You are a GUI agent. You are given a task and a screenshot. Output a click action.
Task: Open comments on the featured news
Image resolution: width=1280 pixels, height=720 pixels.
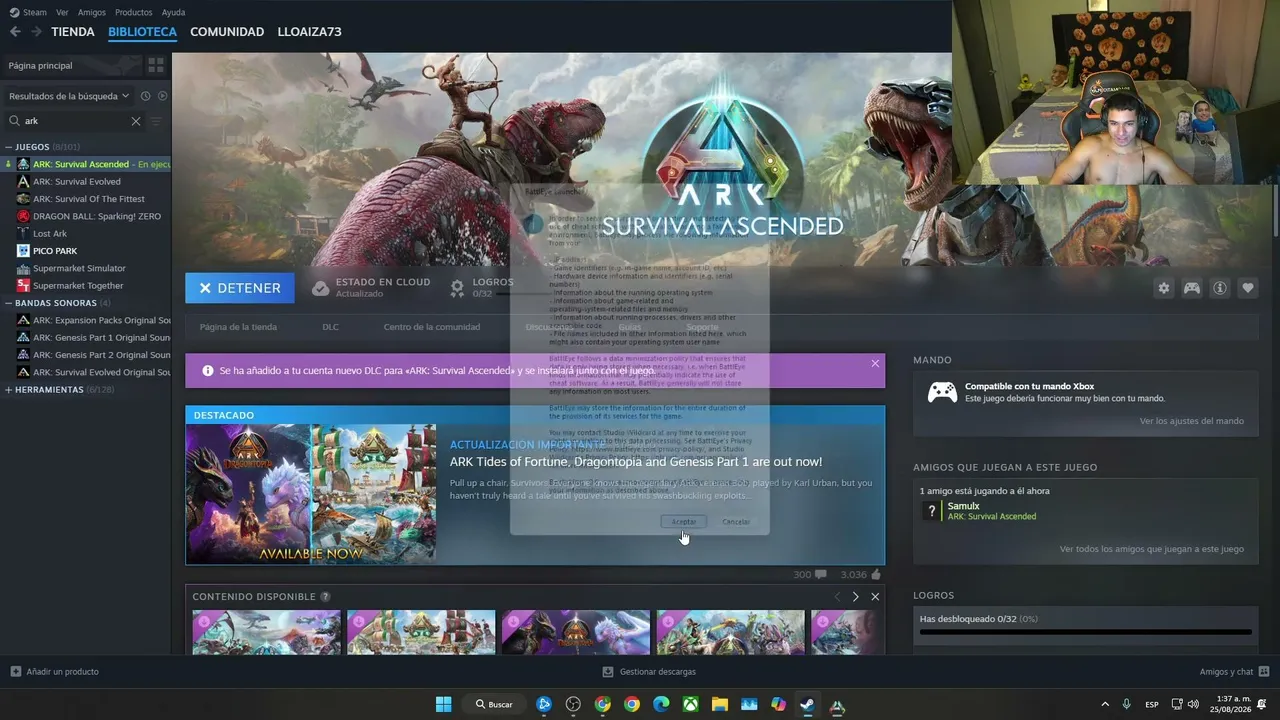(810, 575)
